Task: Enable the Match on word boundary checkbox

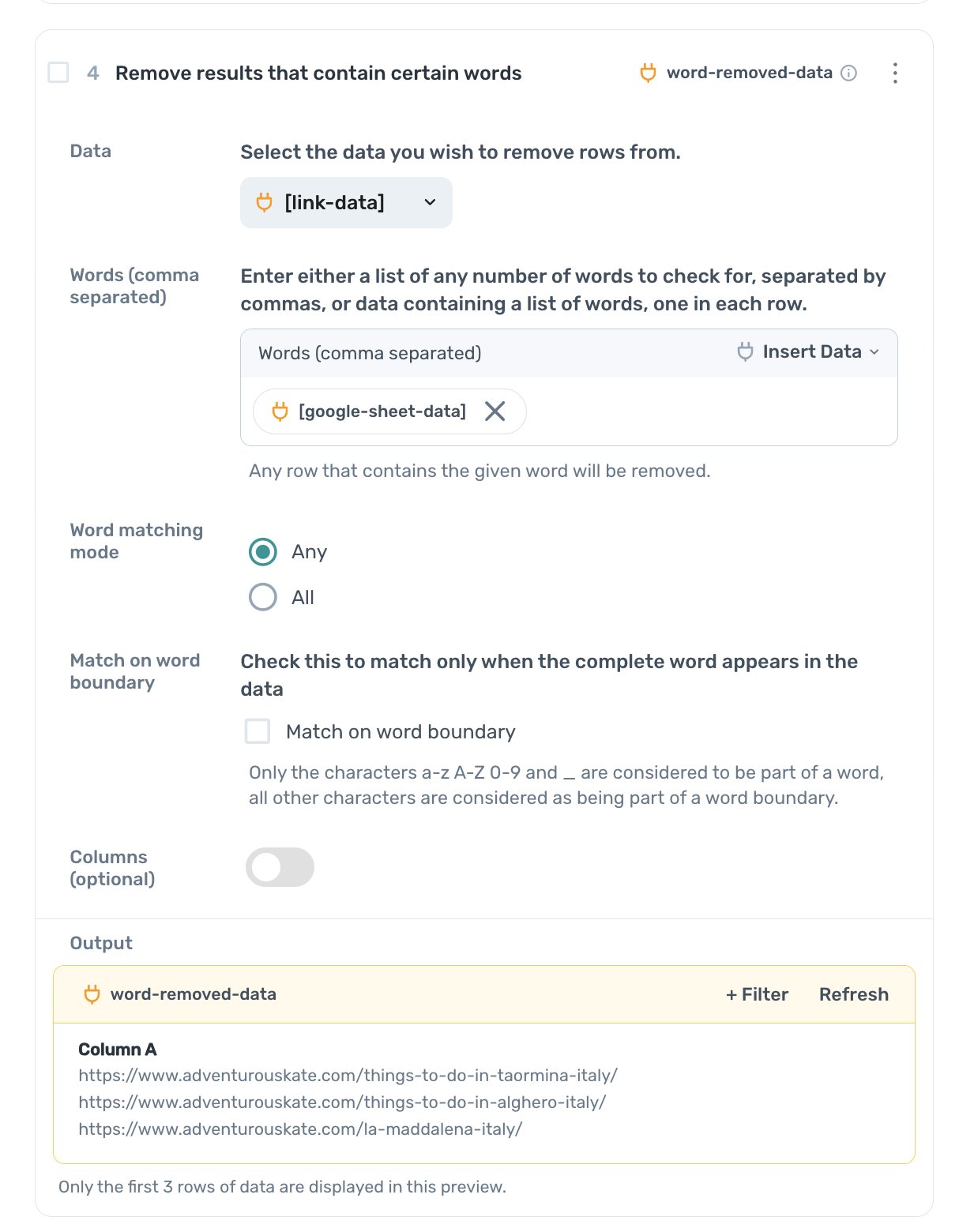Action: click(258, 731)
